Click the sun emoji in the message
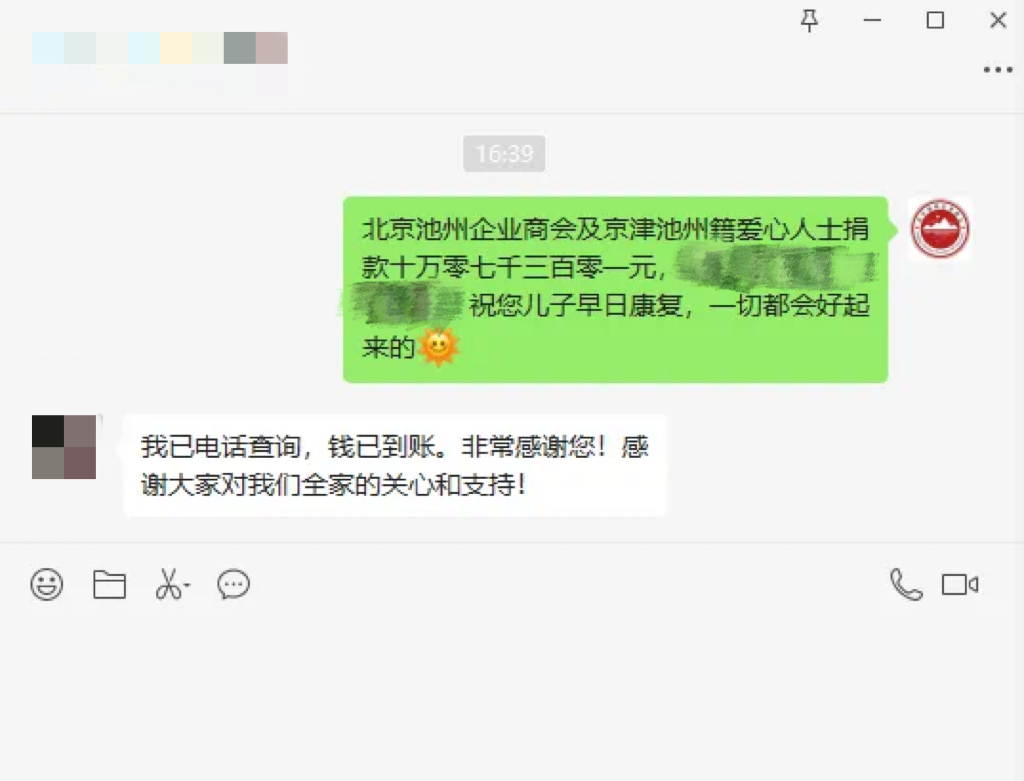This screenshot has width=1024, height=781. coord(438,347)
